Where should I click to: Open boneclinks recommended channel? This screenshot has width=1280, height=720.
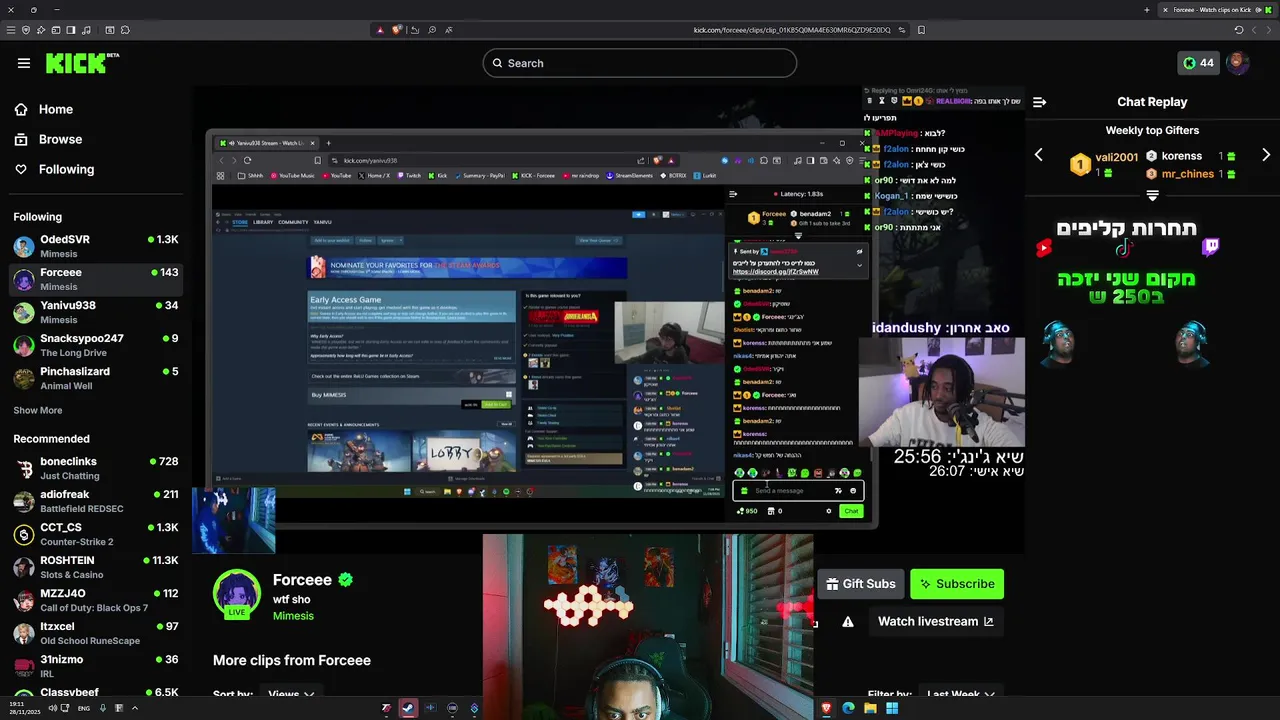coord(96,468)
